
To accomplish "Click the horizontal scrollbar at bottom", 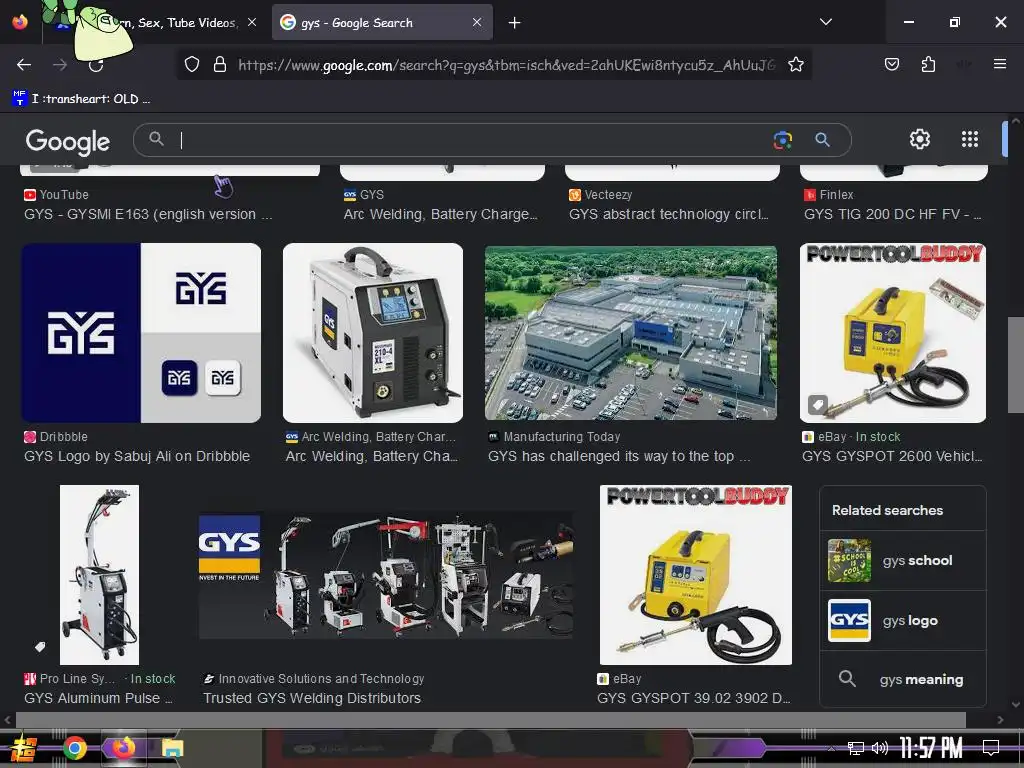I will [x=490, y=720].
